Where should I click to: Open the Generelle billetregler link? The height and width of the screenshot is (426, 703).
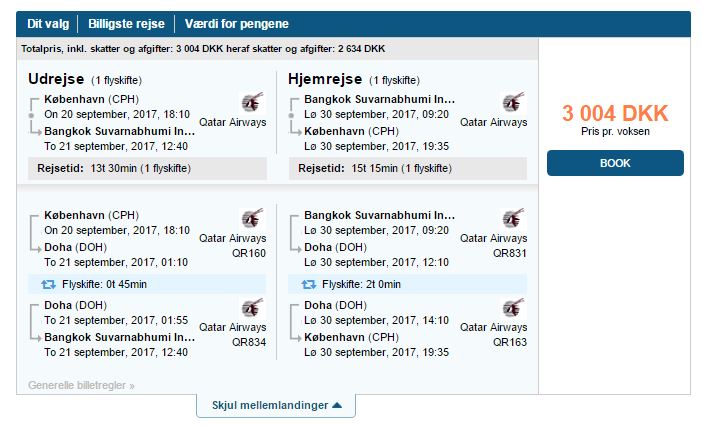click(81, 385)
